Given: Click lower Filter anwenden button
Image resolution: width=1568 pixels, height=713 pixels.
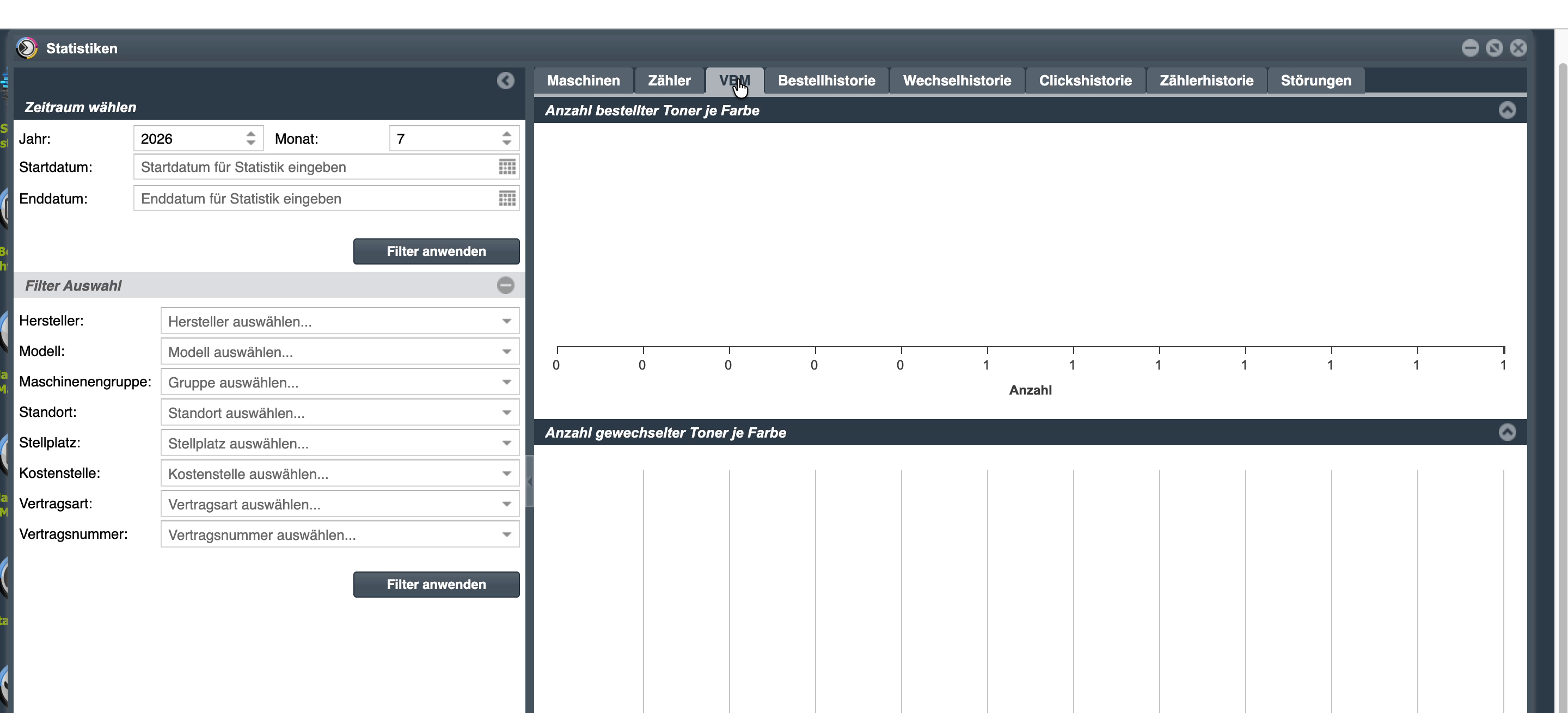Looking at the screenshot, I should pyautogui.click(x=436, y=584).
